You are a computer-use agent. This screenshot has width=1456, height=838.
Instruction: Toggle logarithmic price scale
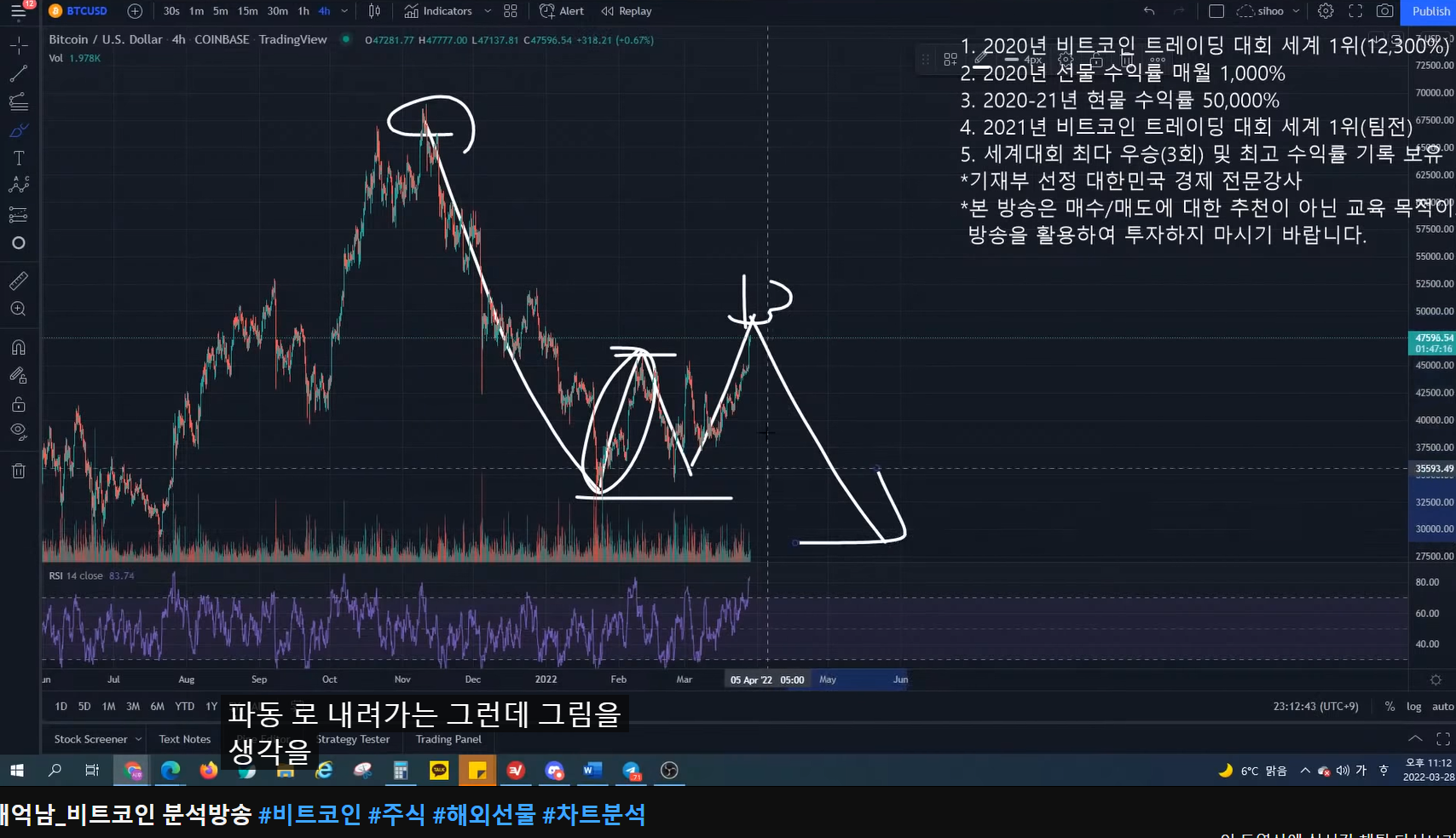coord(1414,707)
